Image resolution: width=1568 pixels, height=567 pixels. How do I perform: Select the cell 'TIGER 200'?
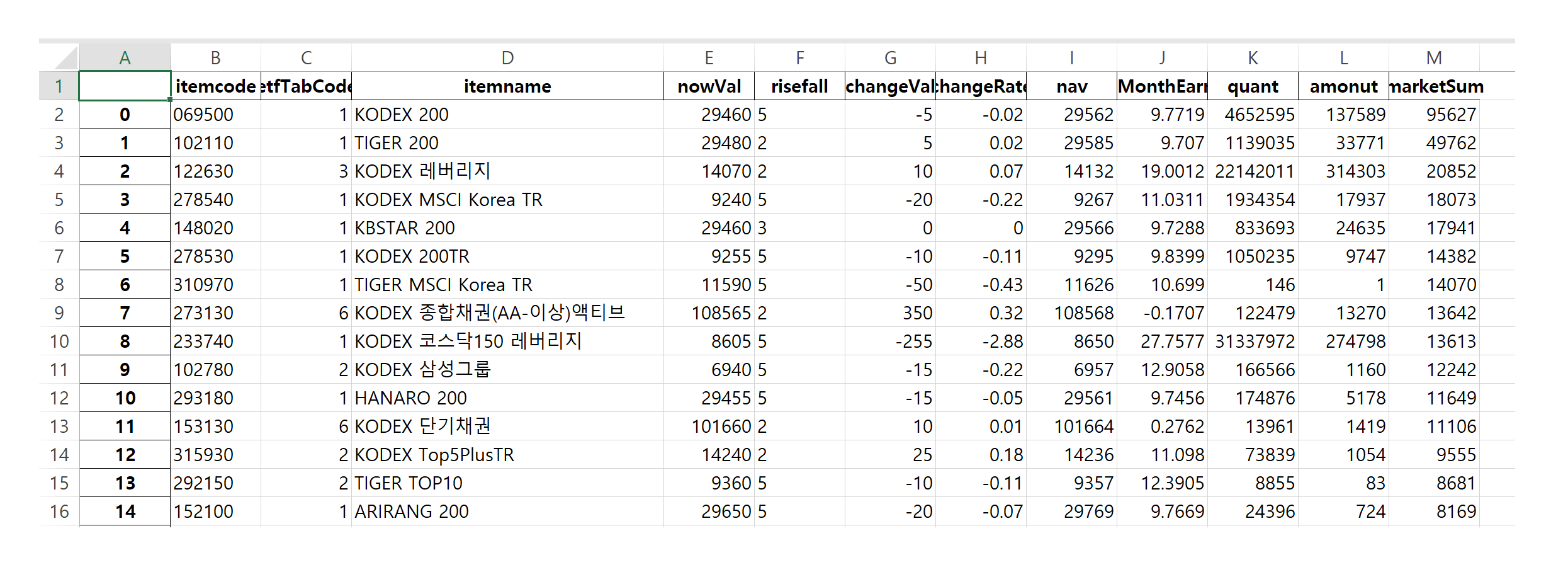point(507,143)
